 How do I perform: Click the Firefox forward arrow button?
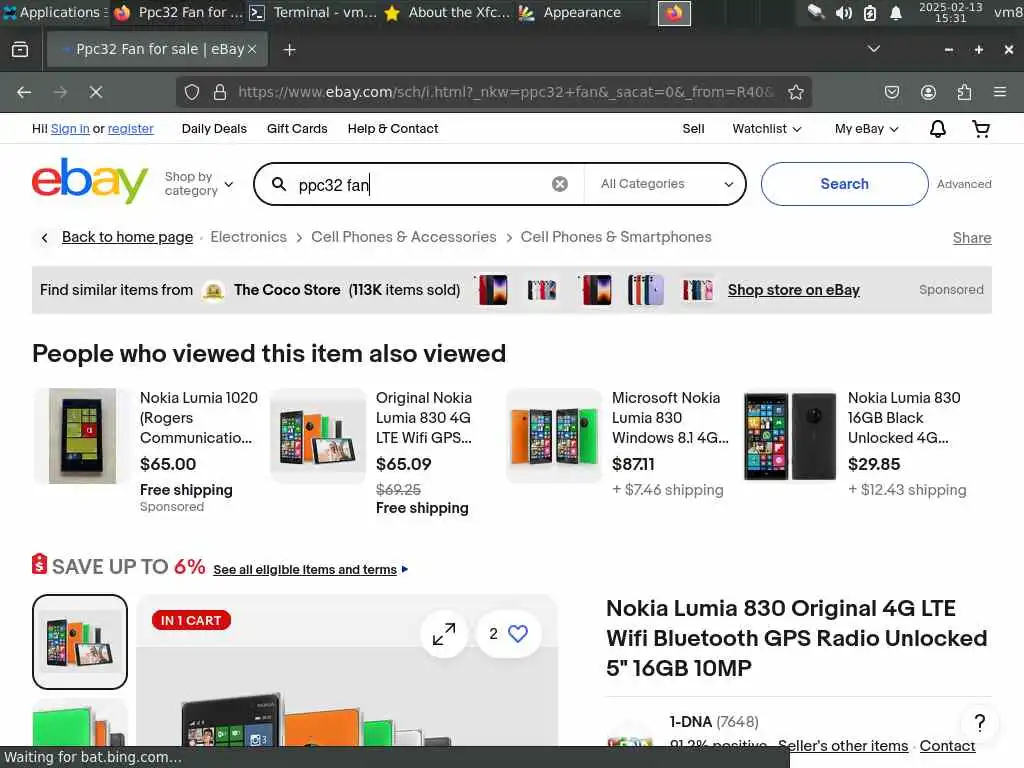pos(60,92)
